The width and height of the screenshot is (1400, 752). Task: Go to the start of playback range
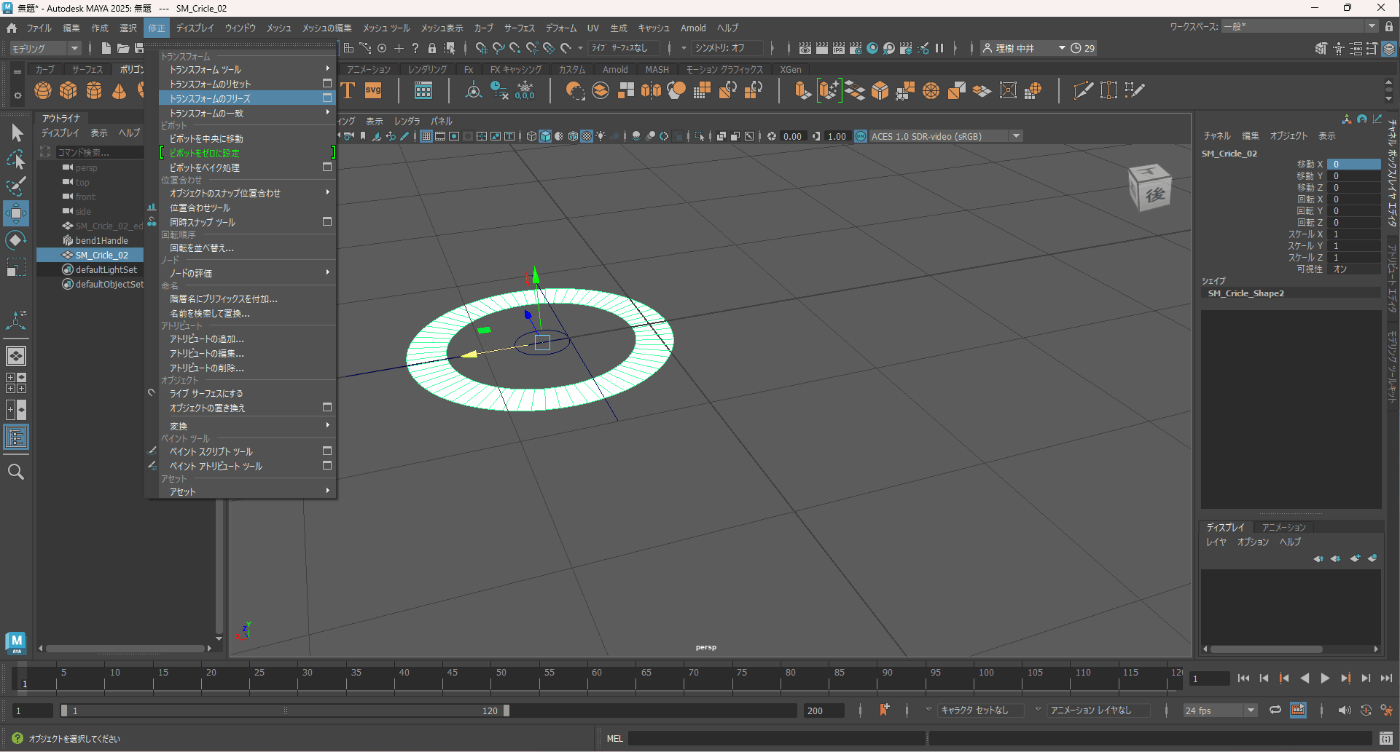(x=1243, y=678)
